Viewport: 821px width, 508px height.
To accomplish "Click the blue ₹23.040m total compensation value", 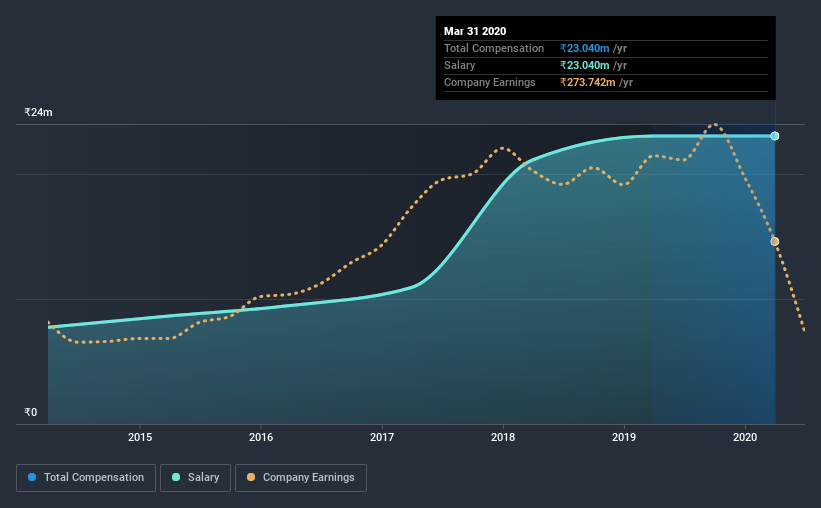I will (x=584, y=48).
